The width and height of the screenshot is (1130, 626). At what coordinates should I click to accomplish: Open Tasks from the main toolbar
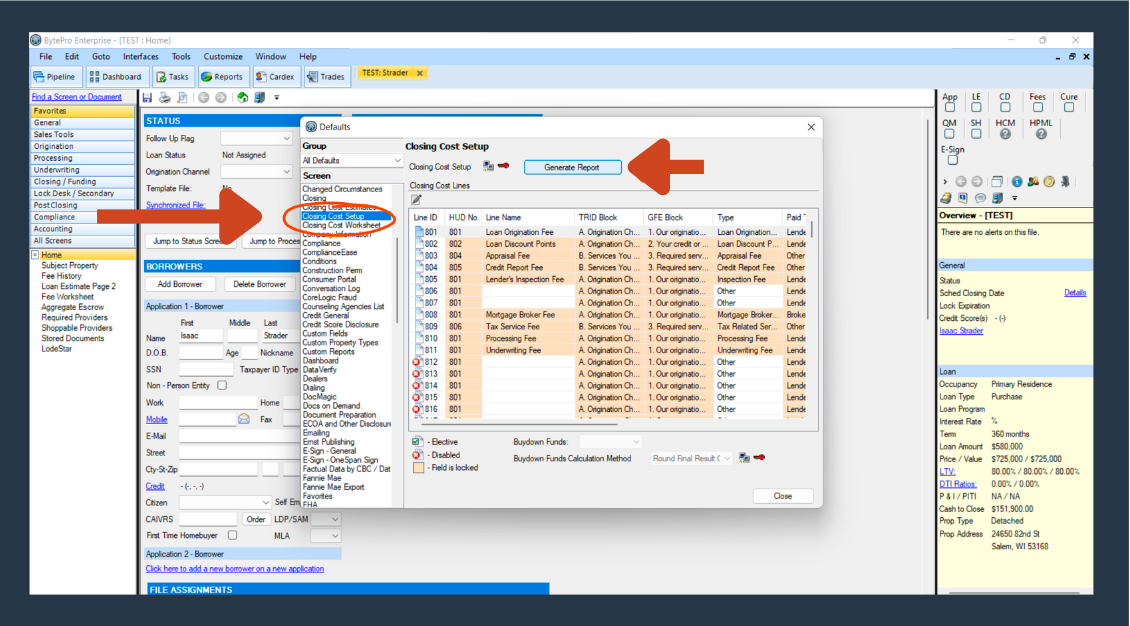pos(172,76)
